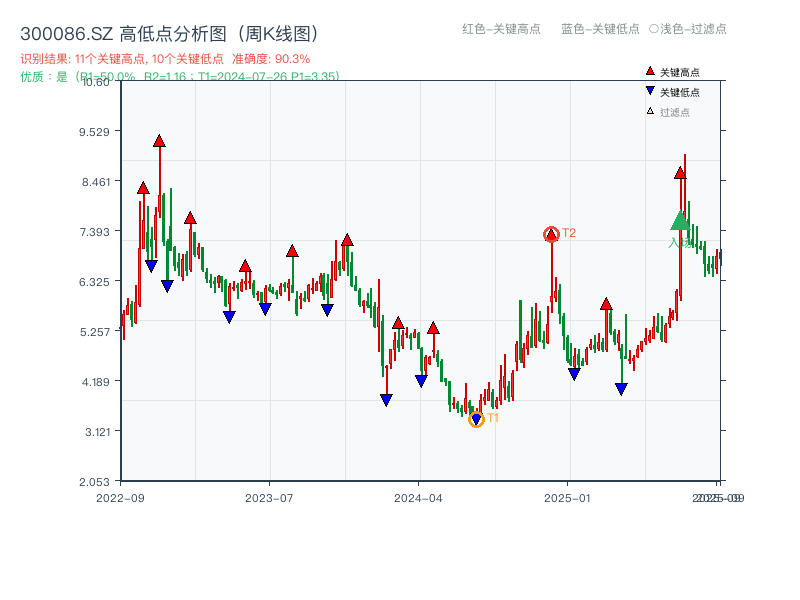
Task: Click the hollow triangle icon beside 过滤点
Action: (648, 110)
